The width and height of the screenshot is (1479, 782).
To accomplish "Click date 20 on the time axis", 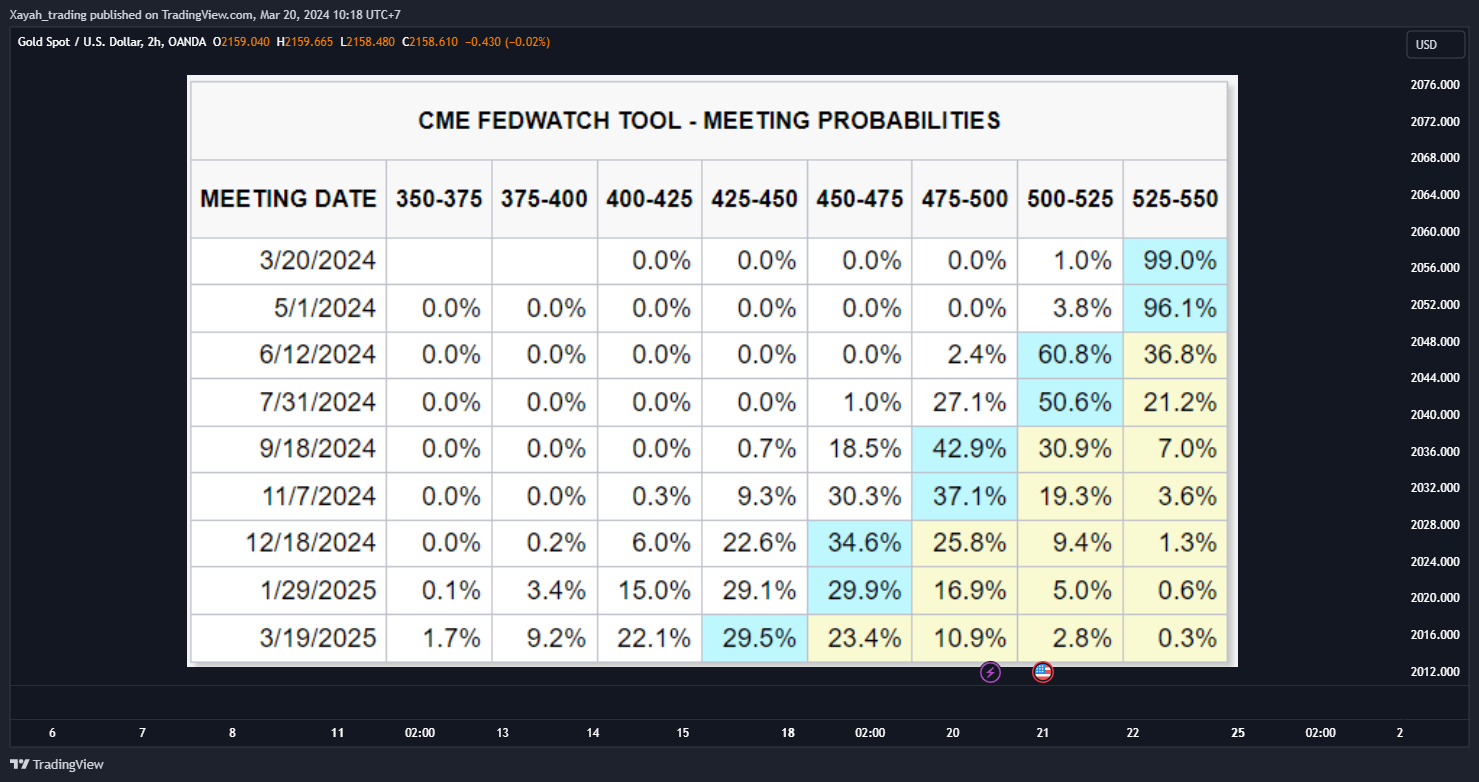I will (952, 733).
